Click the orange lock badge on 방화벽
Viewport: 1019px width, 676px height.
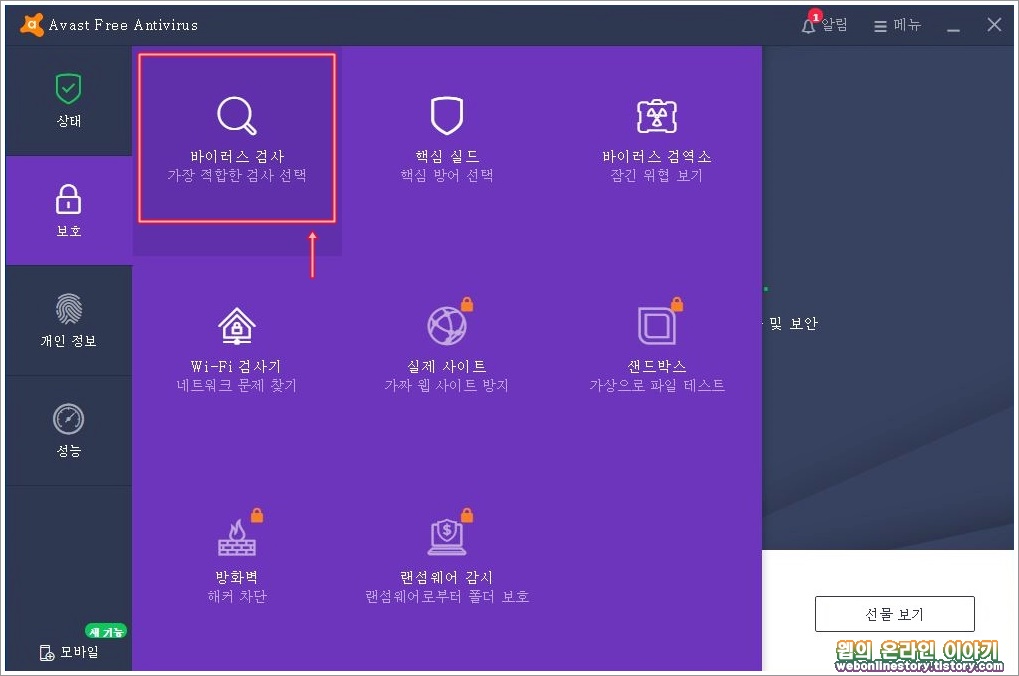[x=257, y=515]
